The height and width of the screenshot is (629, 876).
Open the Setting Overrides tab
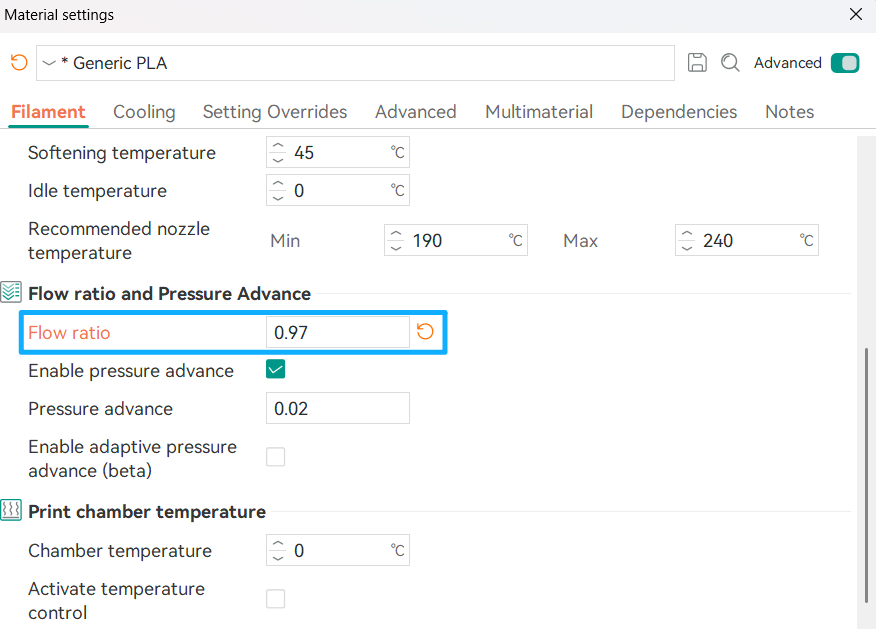275,112
